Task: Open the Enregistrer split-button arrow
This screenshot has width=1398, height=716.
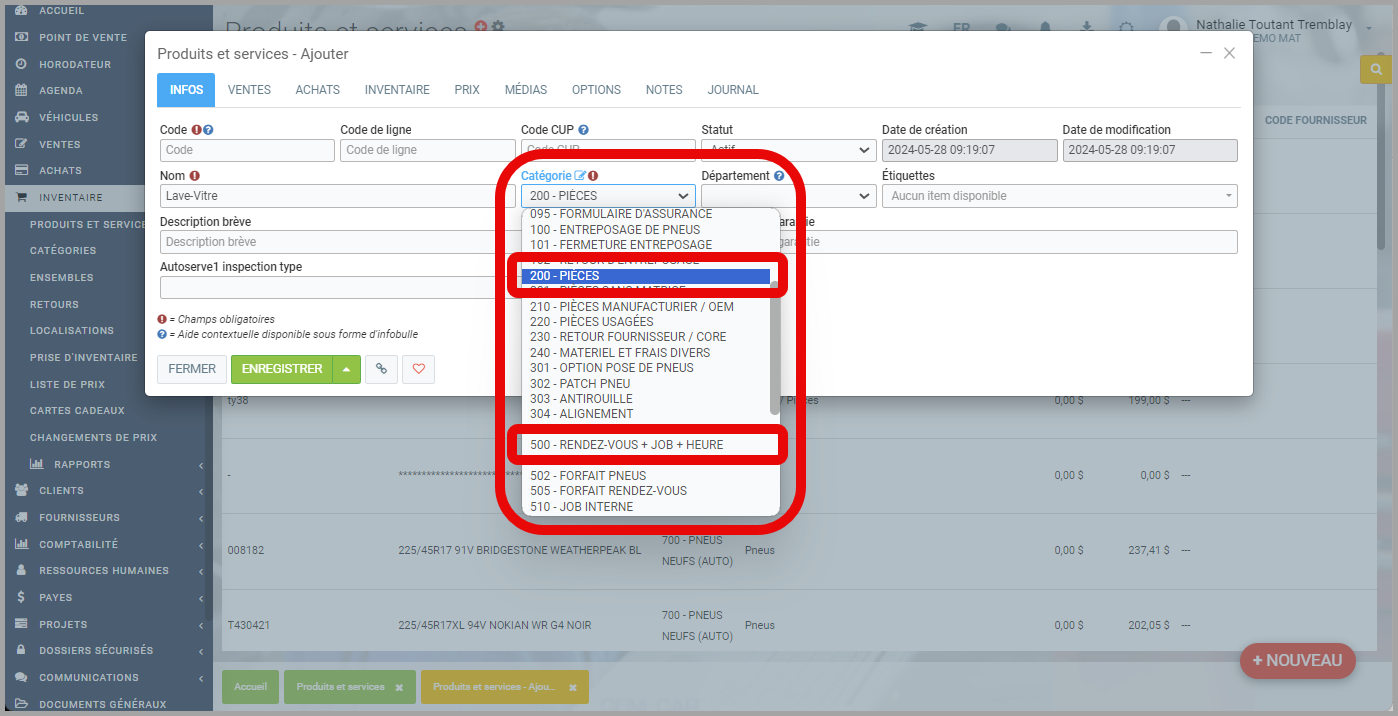Action: (x=345, y=369)
